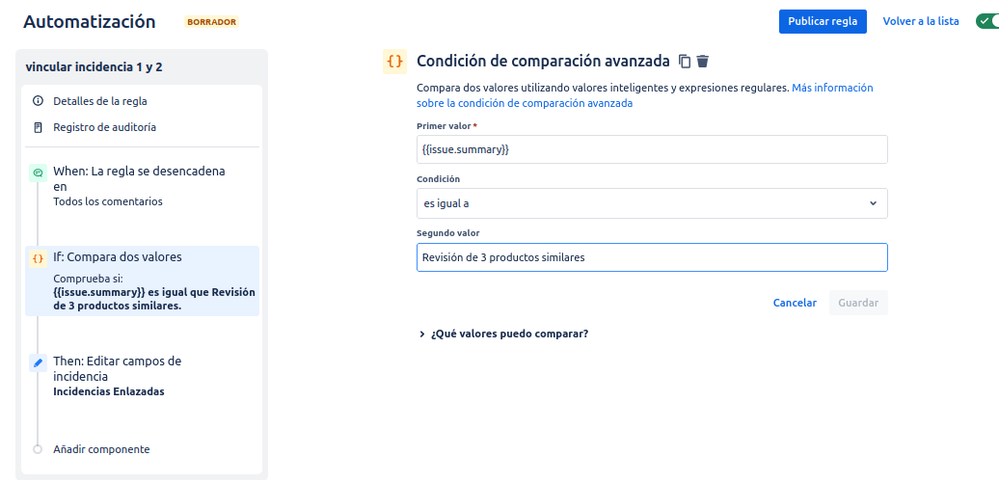Click the info icon beside Detalles de la regla
The image size is (999, 480).
coord(38,101)
